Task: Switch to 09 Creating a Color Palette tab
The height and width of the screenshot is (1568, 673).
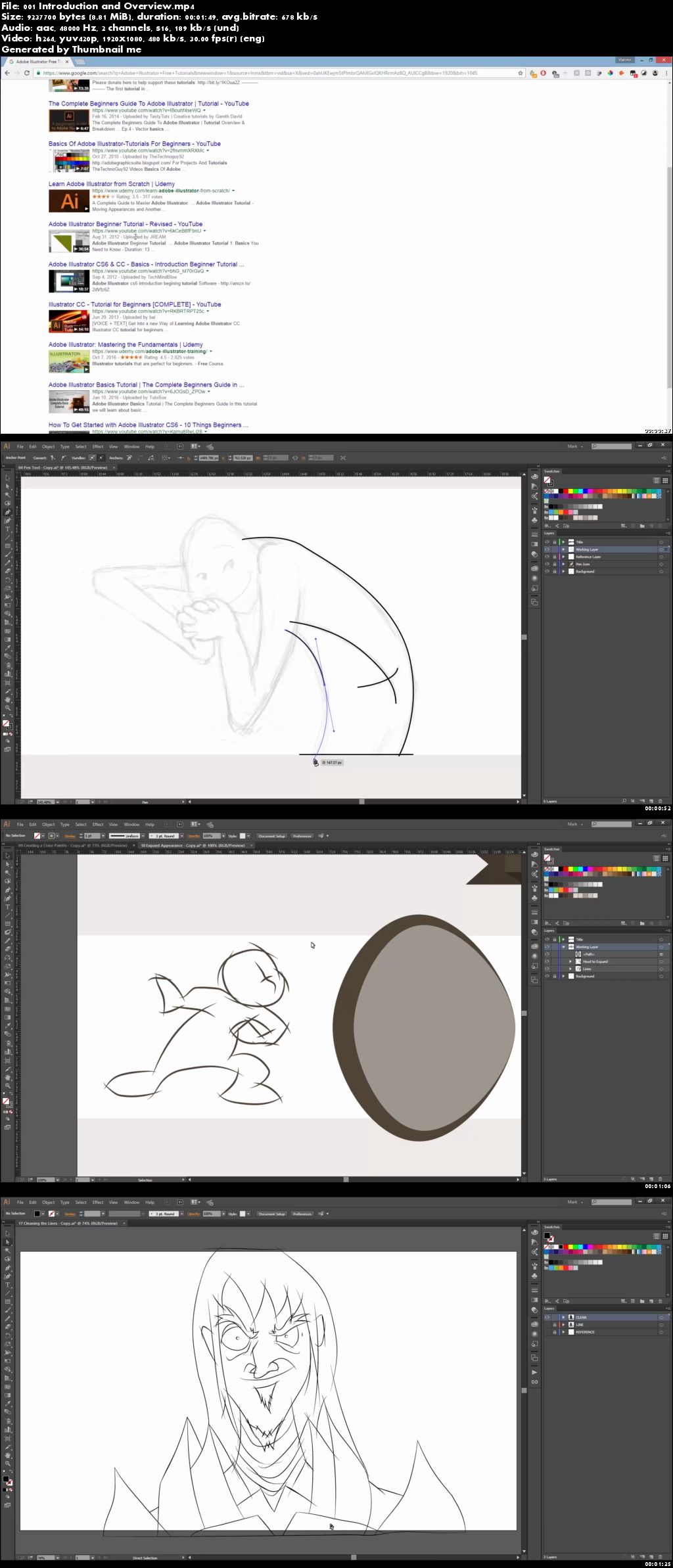Action: click(x=72, y=845)
